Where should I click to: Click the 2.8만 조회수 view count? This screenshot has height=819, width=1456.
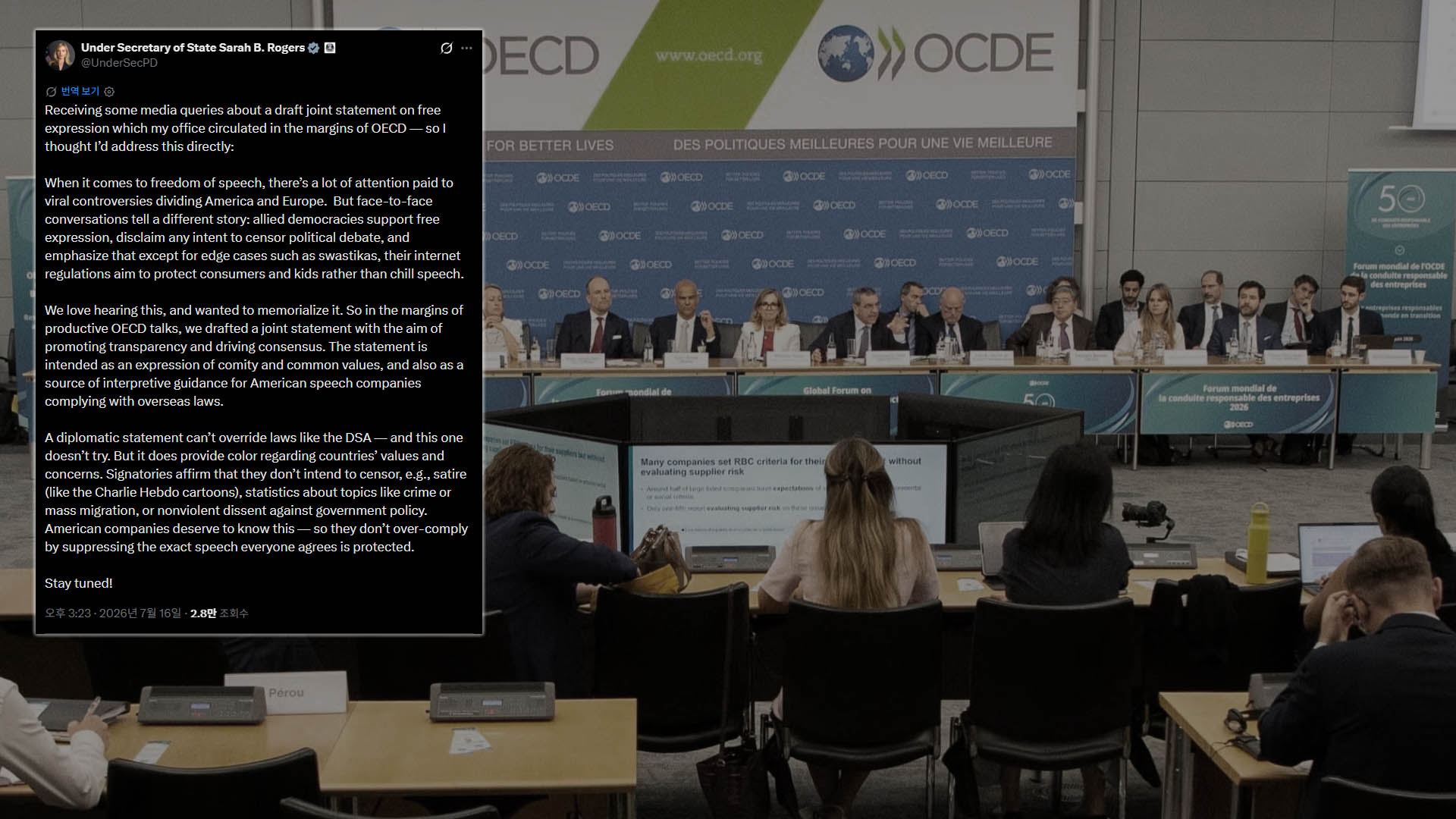tap(219, 613)
